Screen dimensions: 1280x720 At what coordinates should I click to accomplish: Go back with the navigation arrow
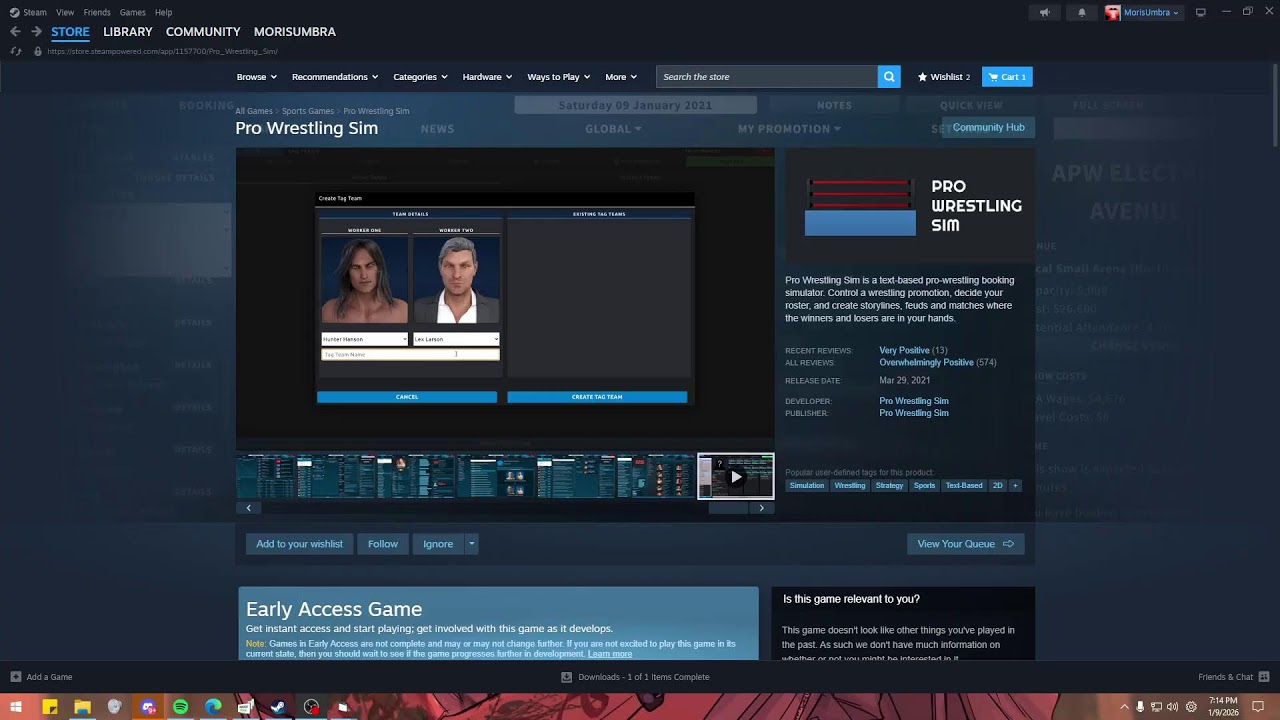[15, 32]
